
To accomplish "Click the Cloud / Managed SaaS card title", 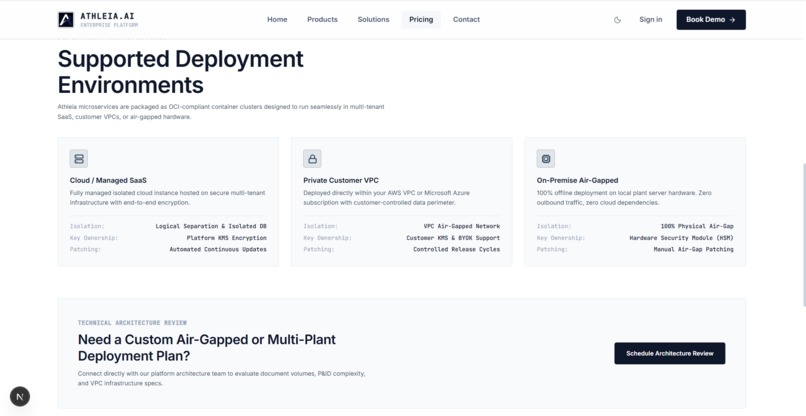I will tap(108, 180).
